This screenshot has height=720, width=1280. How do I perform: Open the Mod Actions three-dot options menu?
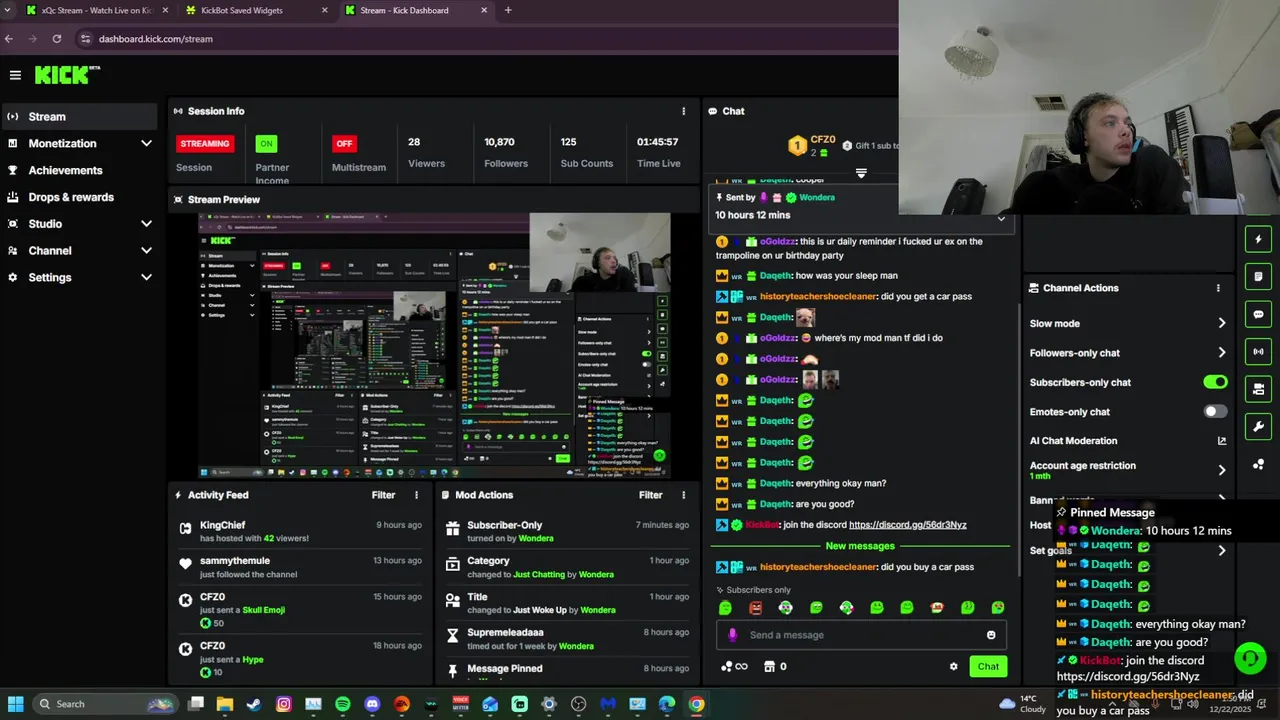(x=684, y=495)
